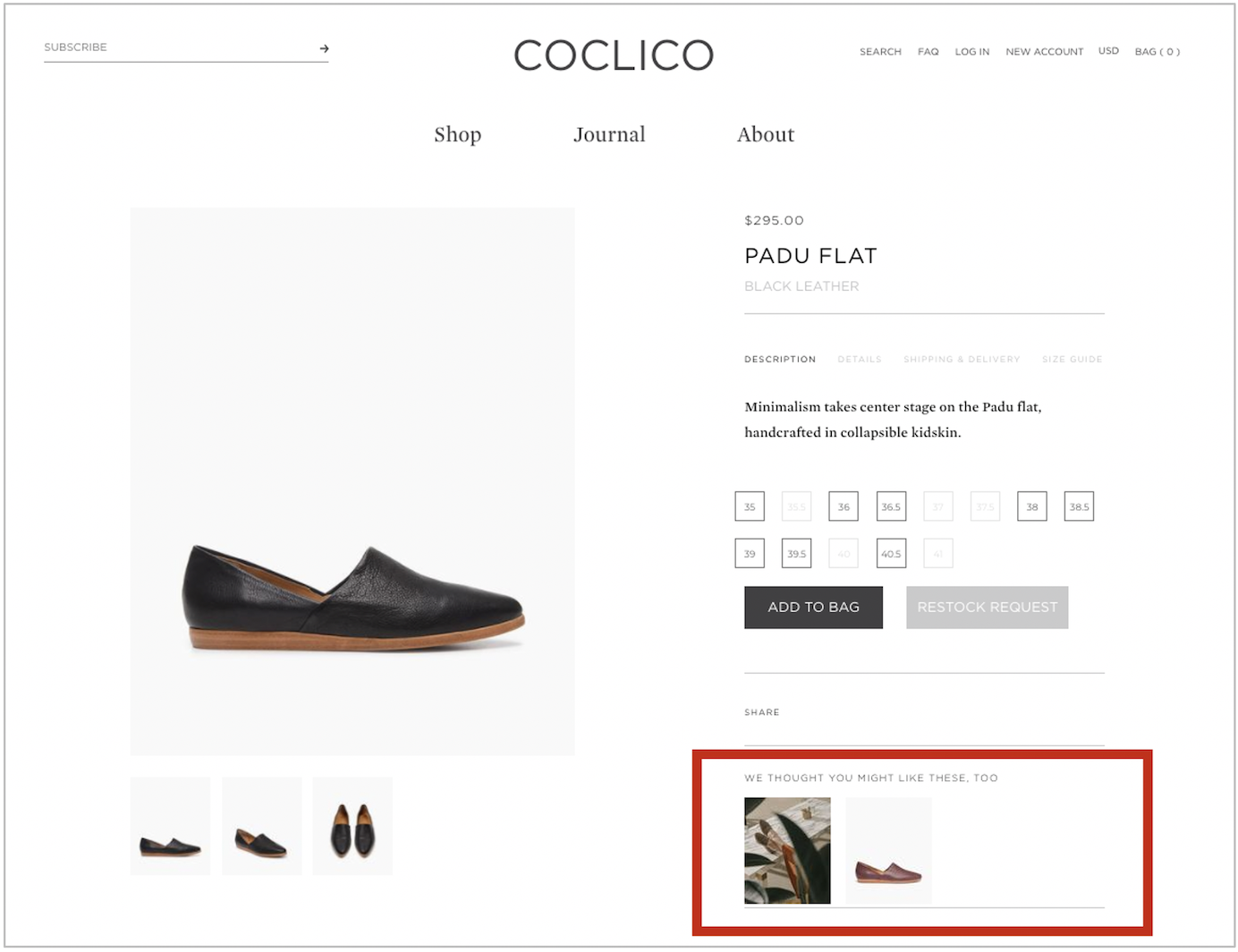Click the Search link
Viewport: 1238px width, 952px height.
tap(880, 52)
